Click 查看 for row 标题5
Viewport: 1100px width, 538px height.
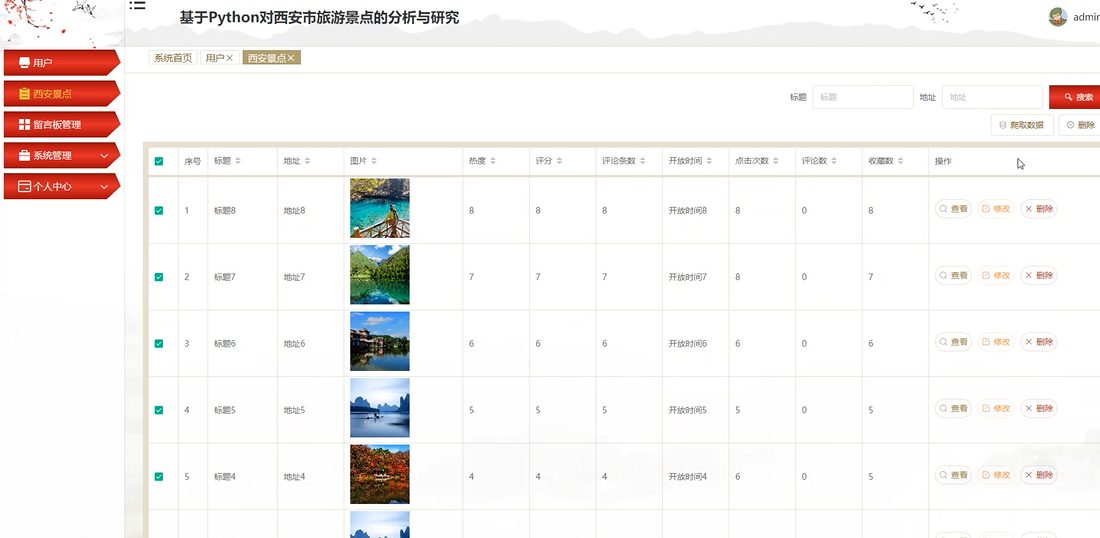click(953, 408)
